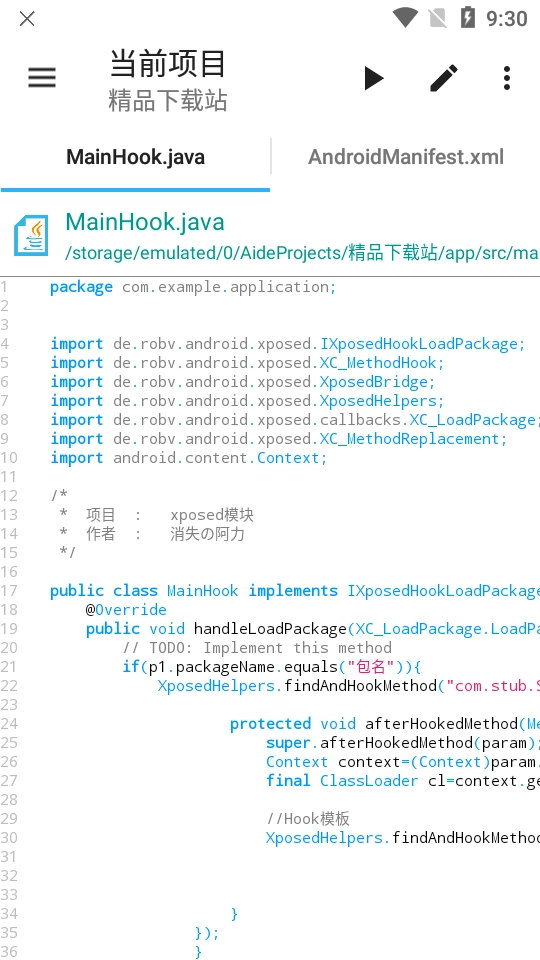Tap the battery status icon
Viewport: 540px width, 960px height.
pos(467,18)
